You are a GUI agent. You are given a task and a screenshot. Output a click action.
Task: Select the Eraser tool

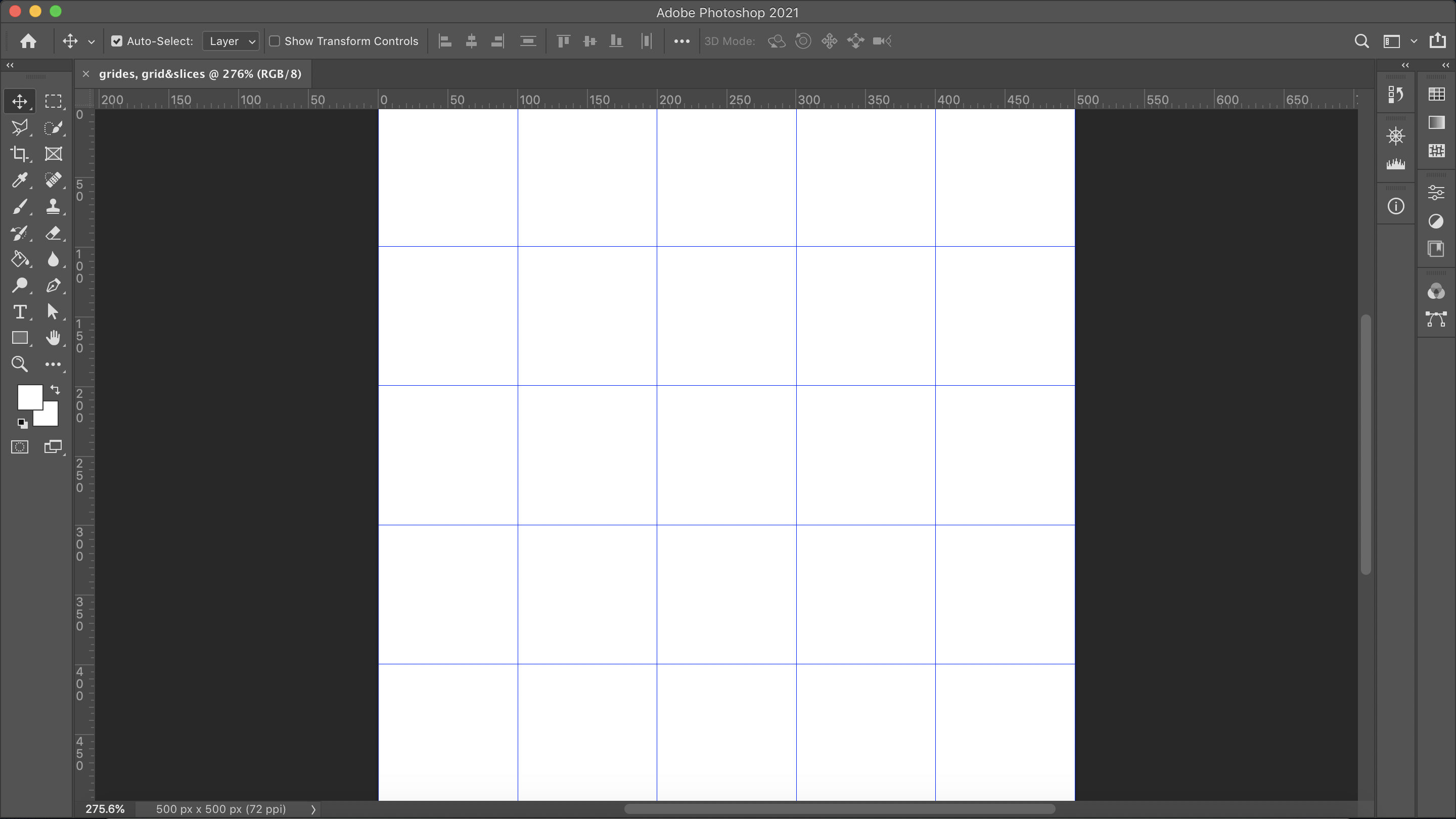pyautogui.click(x=53, y=233)
